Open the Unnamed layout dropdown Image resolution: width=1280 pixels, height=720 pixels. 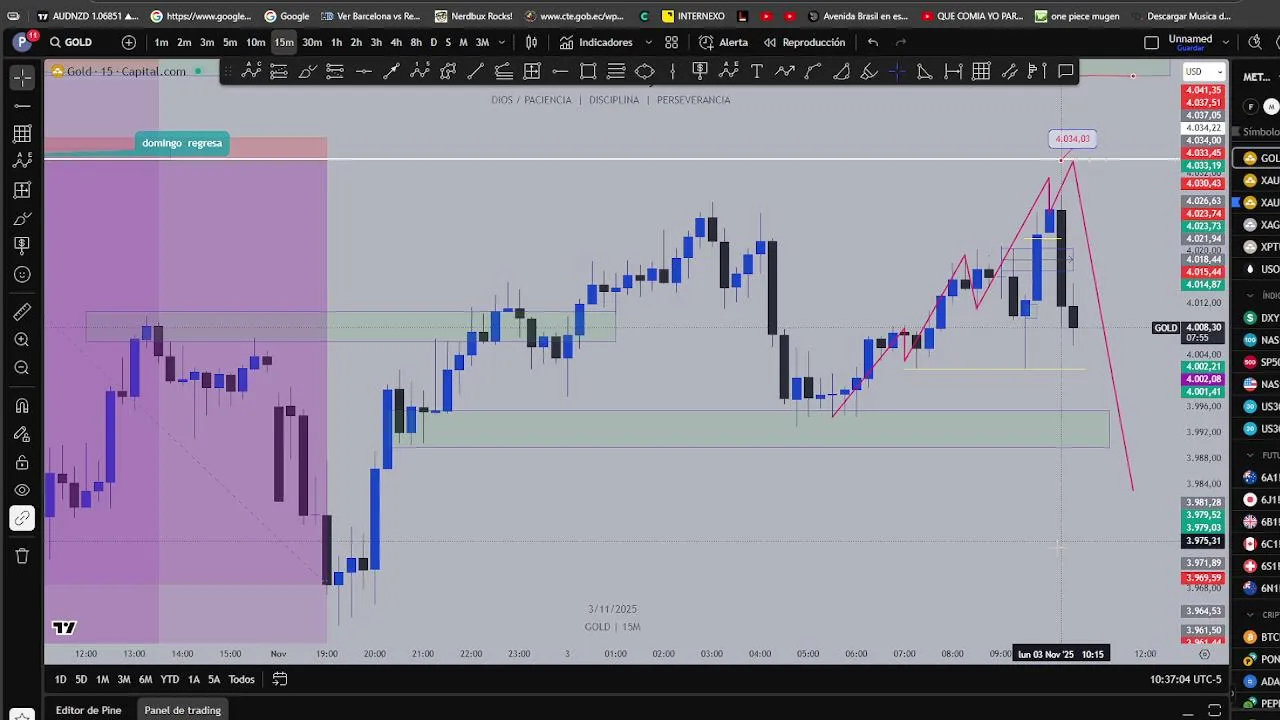(1226, 42)
